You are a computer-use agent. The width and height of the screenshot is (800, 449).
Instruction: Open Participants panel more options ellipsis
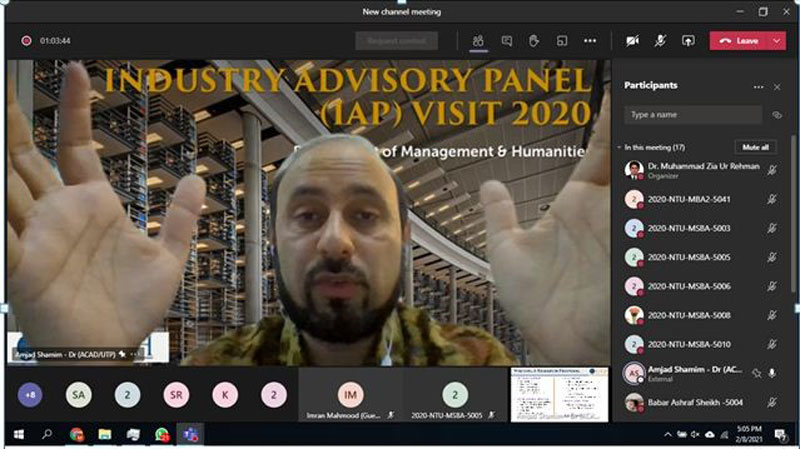(x=758, y=87)
